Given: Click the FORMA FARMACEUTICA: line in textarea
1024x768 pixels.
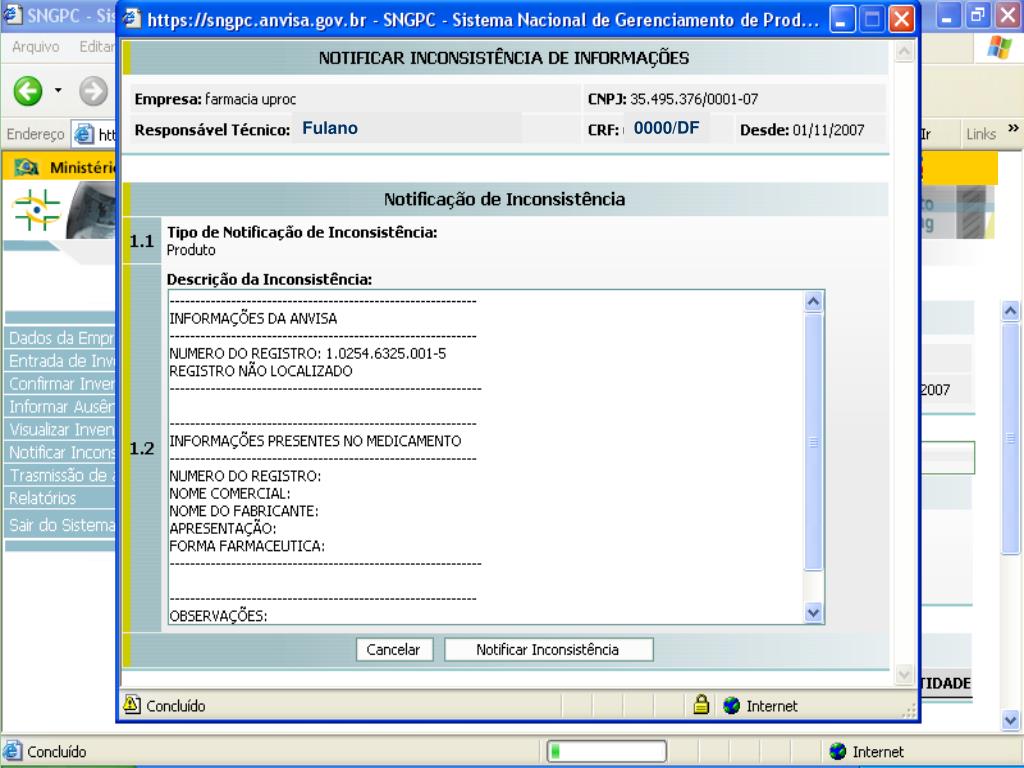Looking at the screenshot, I should click(x=247, y=546).
